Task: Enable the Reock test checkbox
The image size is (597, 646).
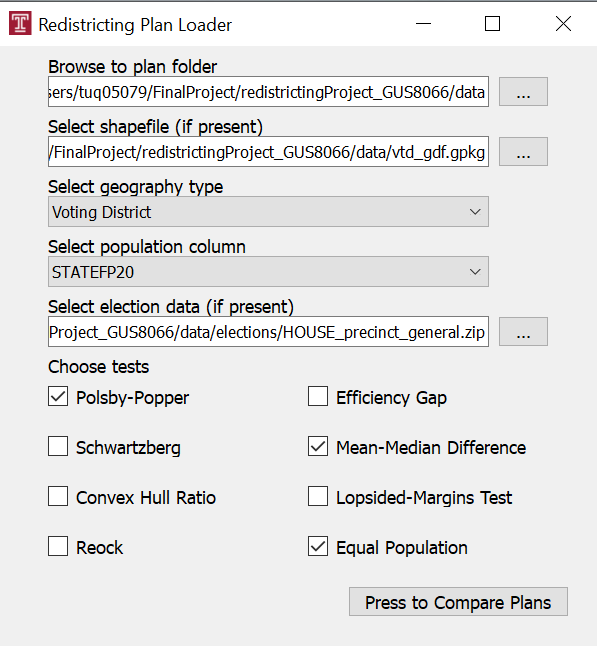Action: [x=58, y=546]
